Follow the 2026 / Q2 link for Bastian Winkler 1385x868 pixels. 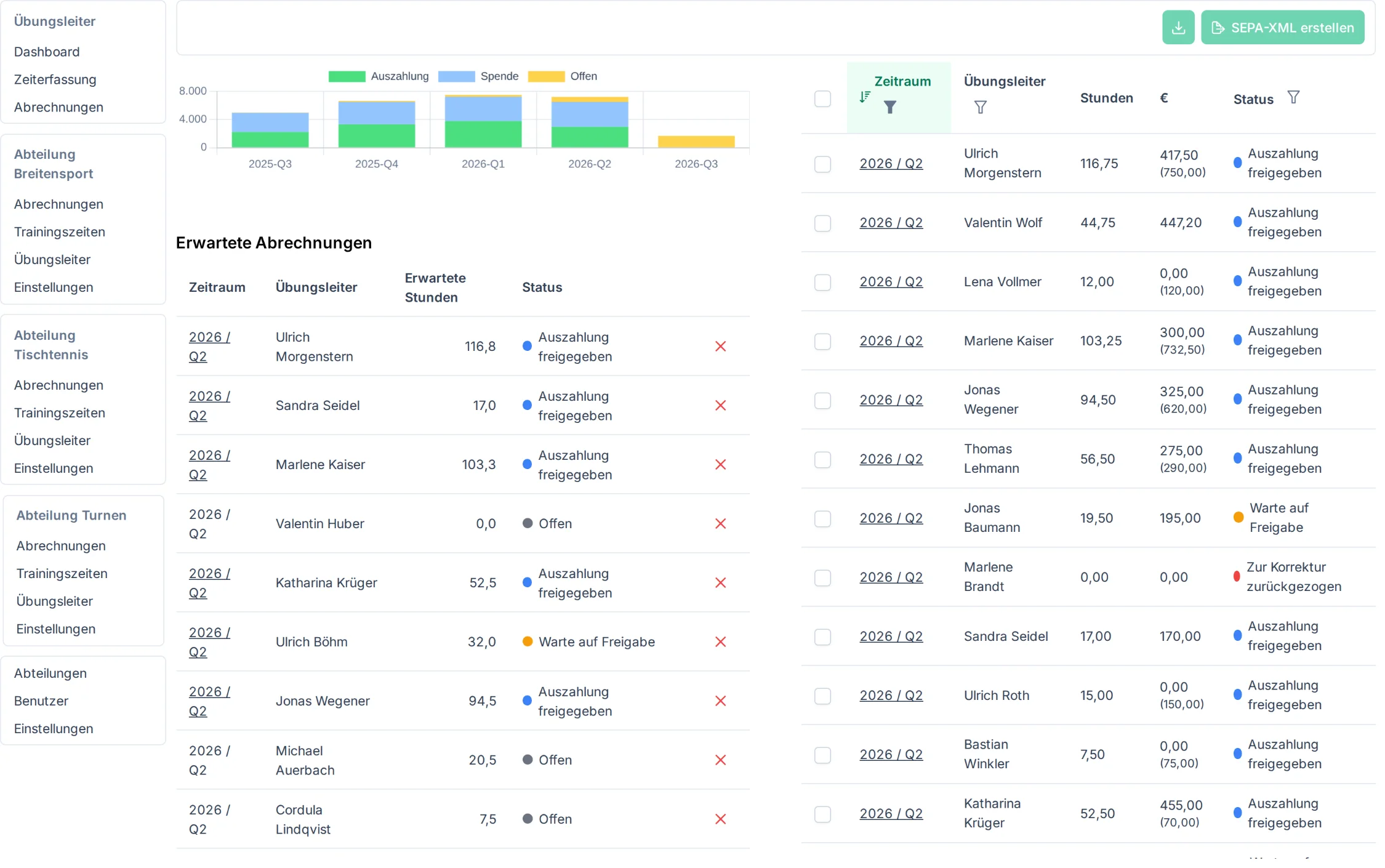[891, 755]
